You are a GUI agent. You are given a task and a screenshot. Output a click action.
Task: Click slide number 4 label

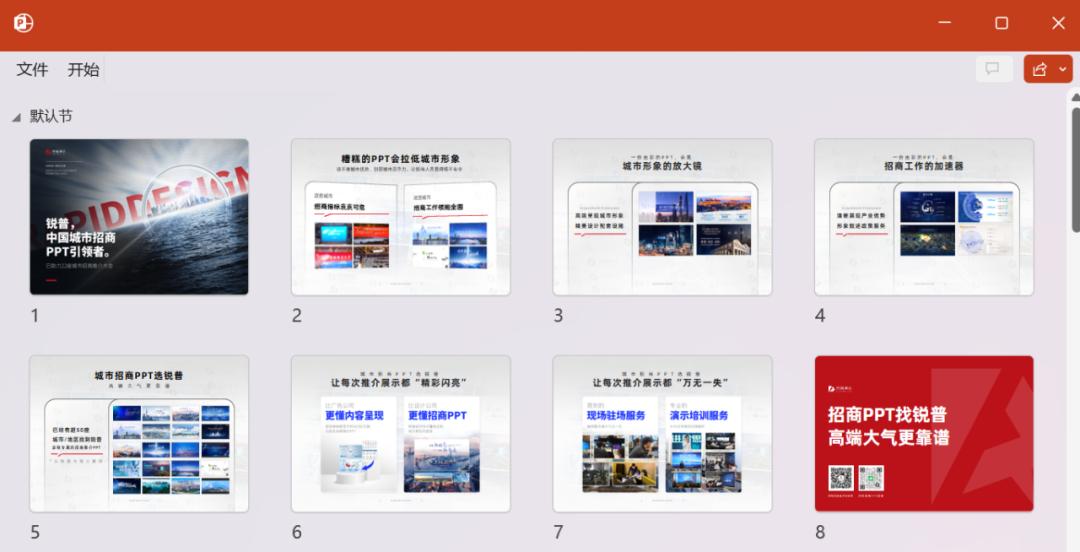[820, 316]
